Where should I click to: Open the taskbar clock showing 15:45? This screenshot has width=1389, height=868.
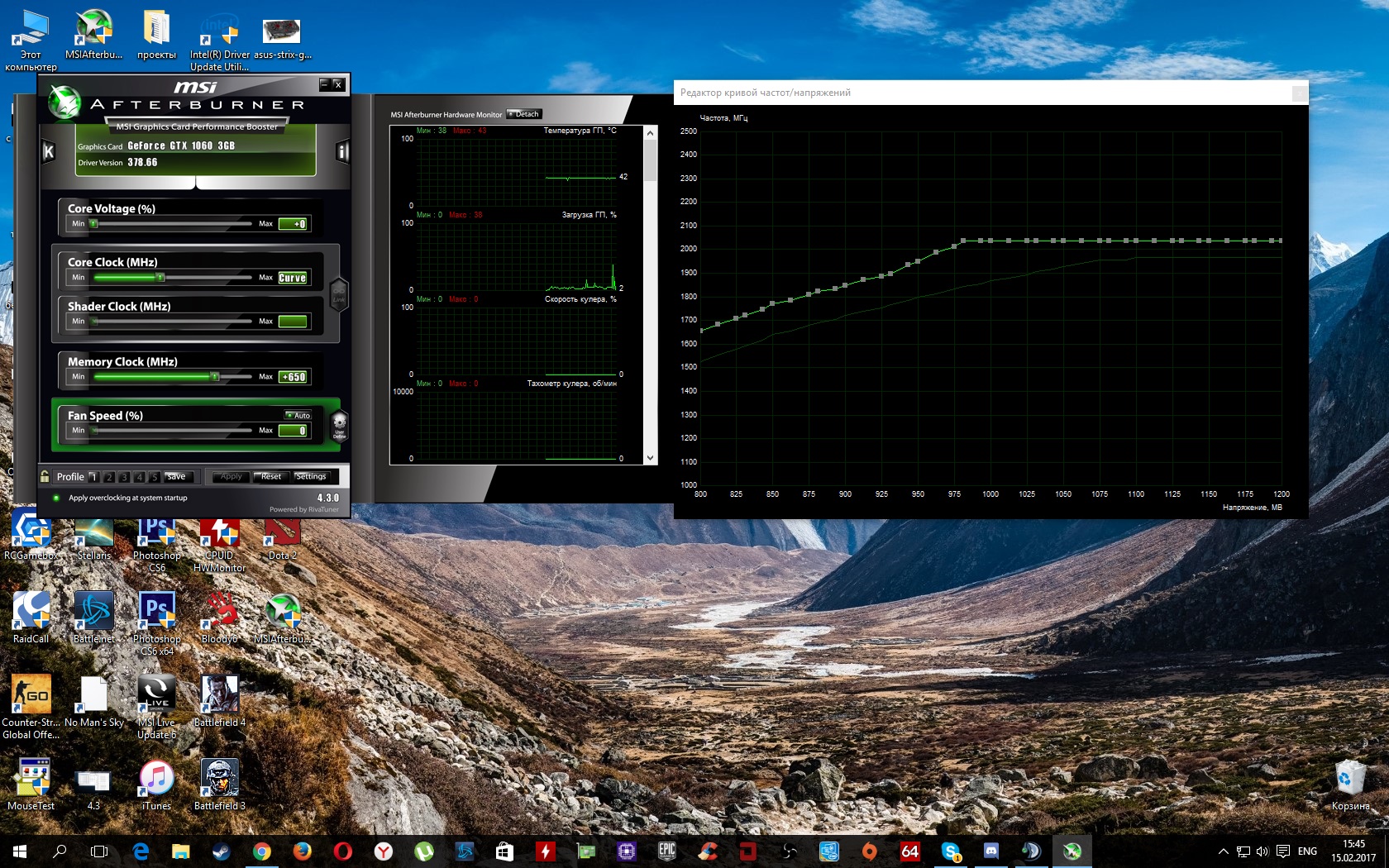[x=1353, y=851]
